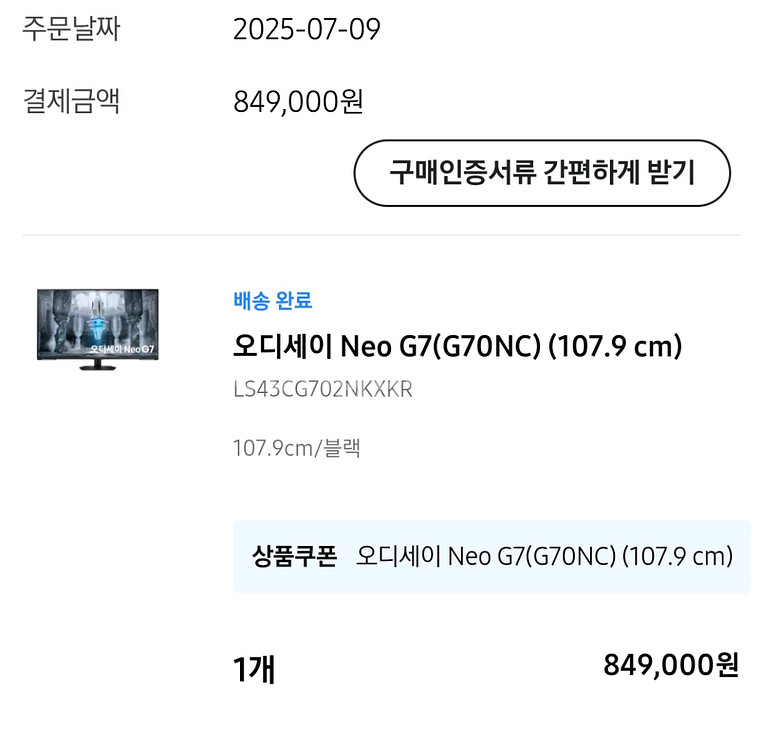Viewport: 761px width, 750px height.
Task: Select the model code LS43CG702NKXKR
Action: 322,389
